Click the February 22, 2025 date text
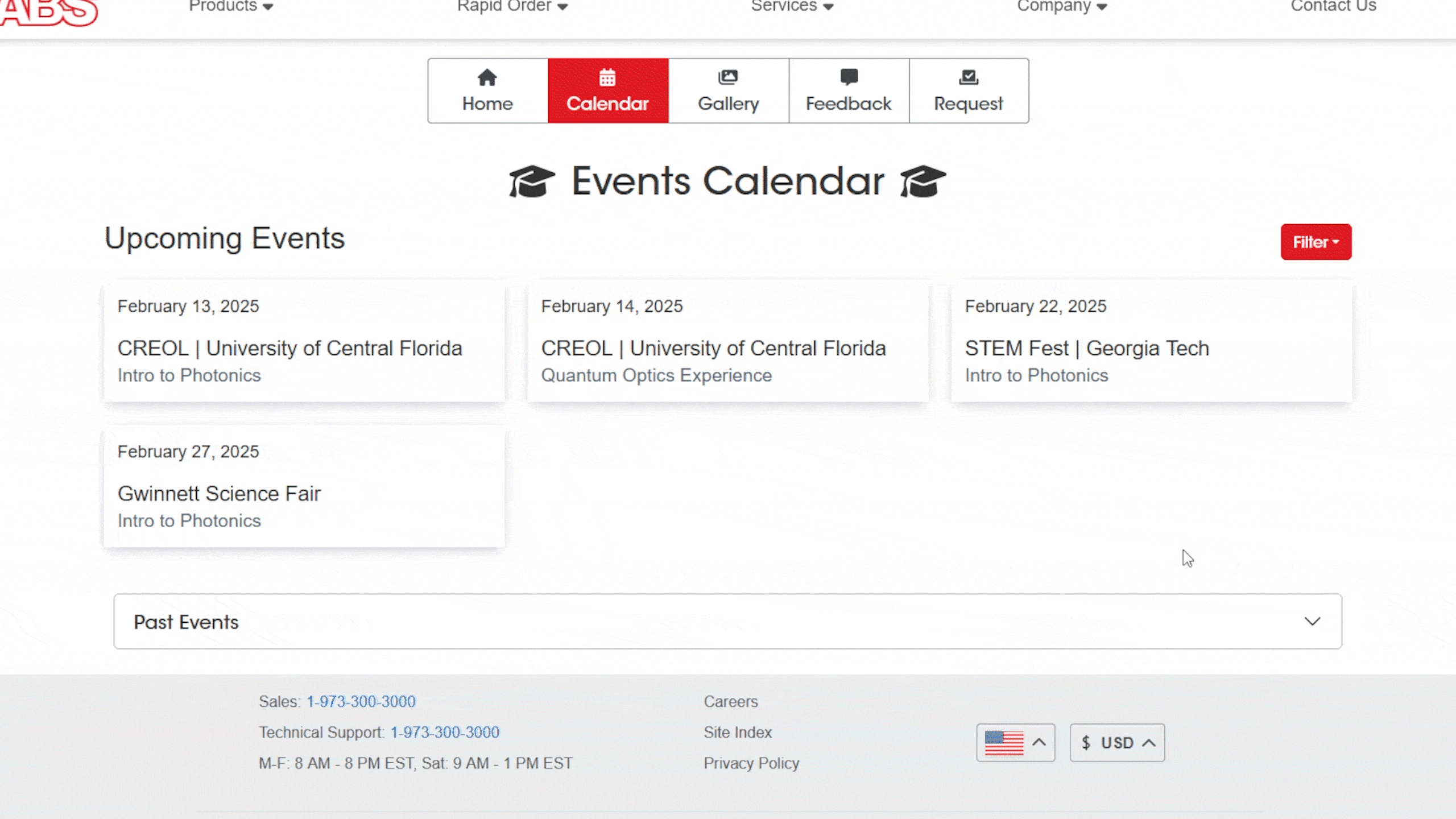1456x819 pixels. (x=1036, y=306)
